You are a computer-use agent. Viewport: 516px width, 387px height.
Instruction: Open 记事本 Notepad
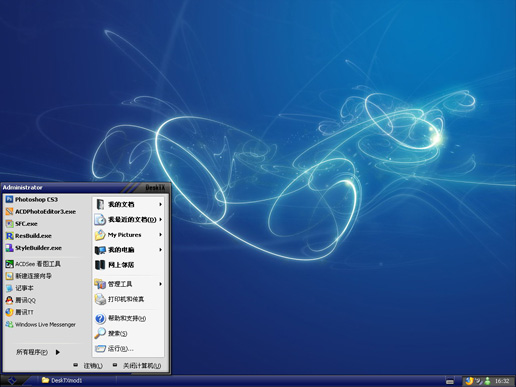point(20,288)
